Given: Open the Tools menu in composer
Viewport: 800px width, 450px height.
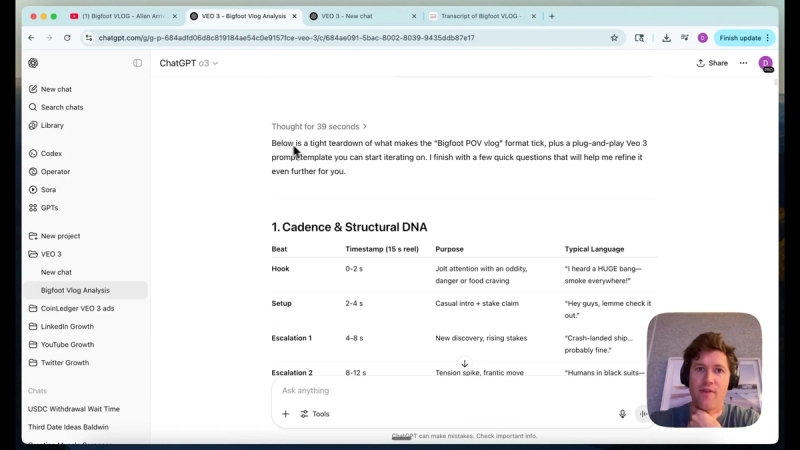Looking at the screenshot, I should coord(315,414).
